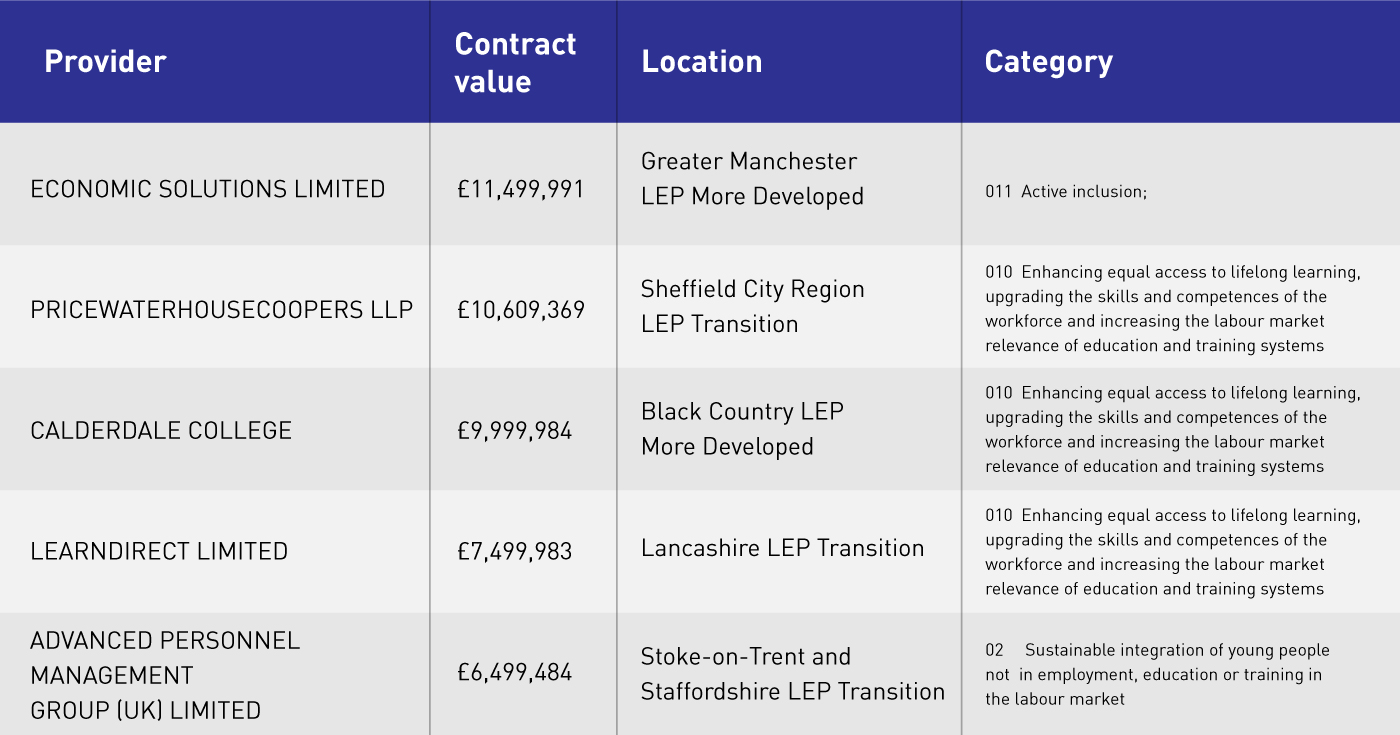The width and height of the screenshot is (1400, 735).
Task: Click Black Country LEP More Developed location
Action: pyautogui.click(x=742, y=429)
